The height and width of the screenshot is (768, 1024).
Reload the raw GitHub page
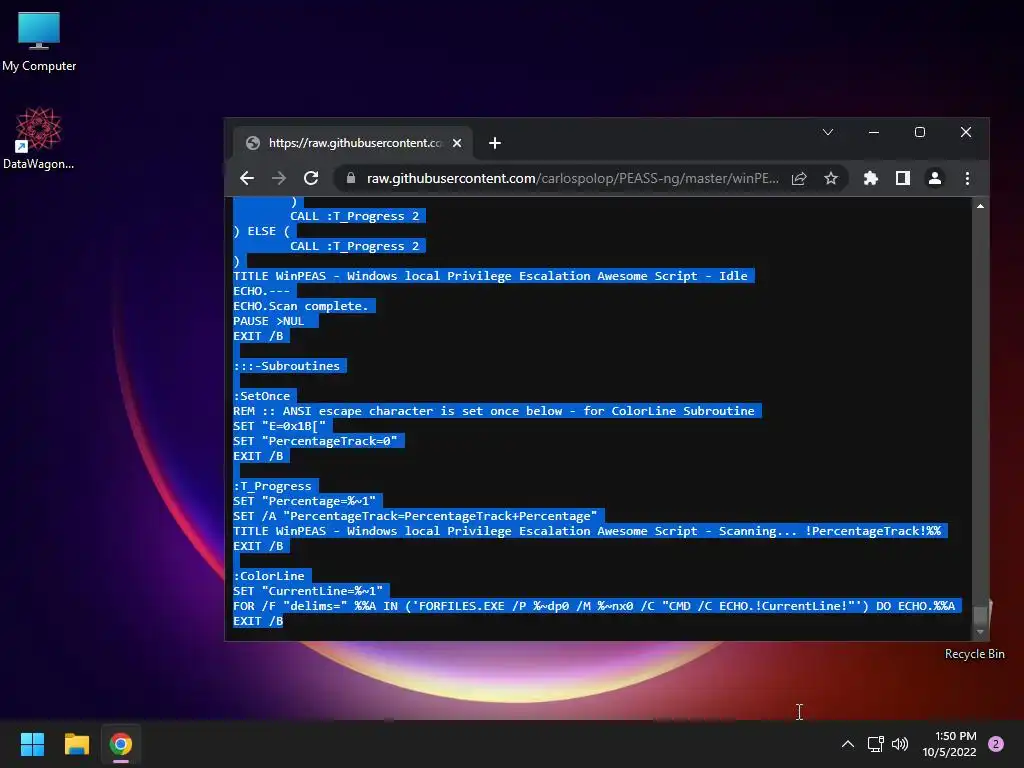[x=312, y=178]
